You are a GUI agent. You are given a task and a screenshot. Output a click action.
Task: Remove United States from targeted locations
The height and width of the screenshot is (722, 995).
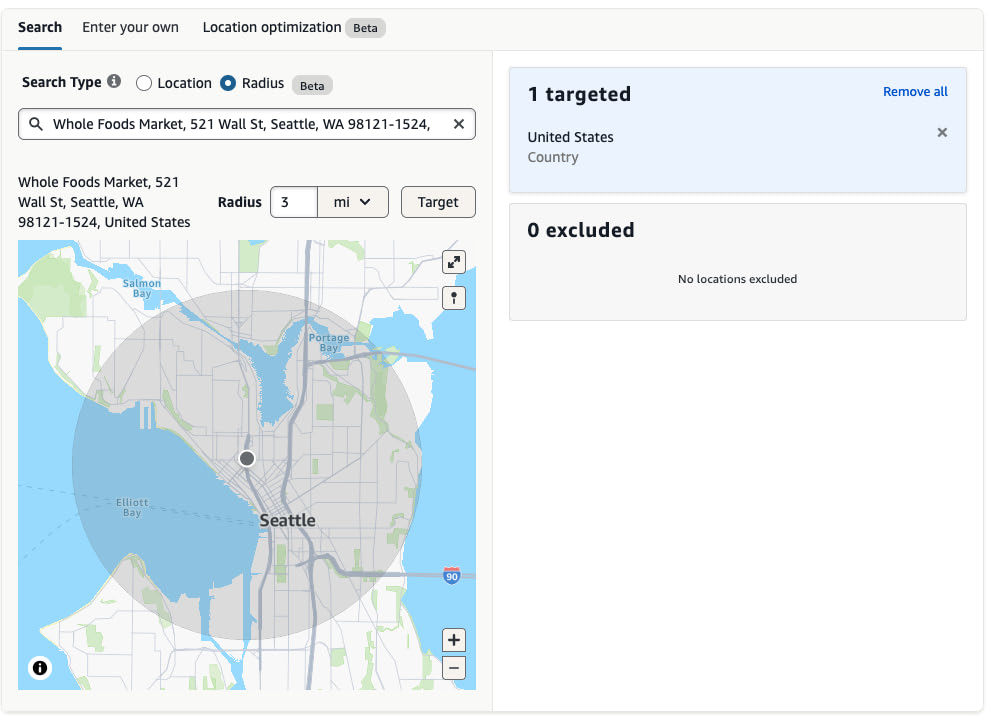(x=941, y=131)
